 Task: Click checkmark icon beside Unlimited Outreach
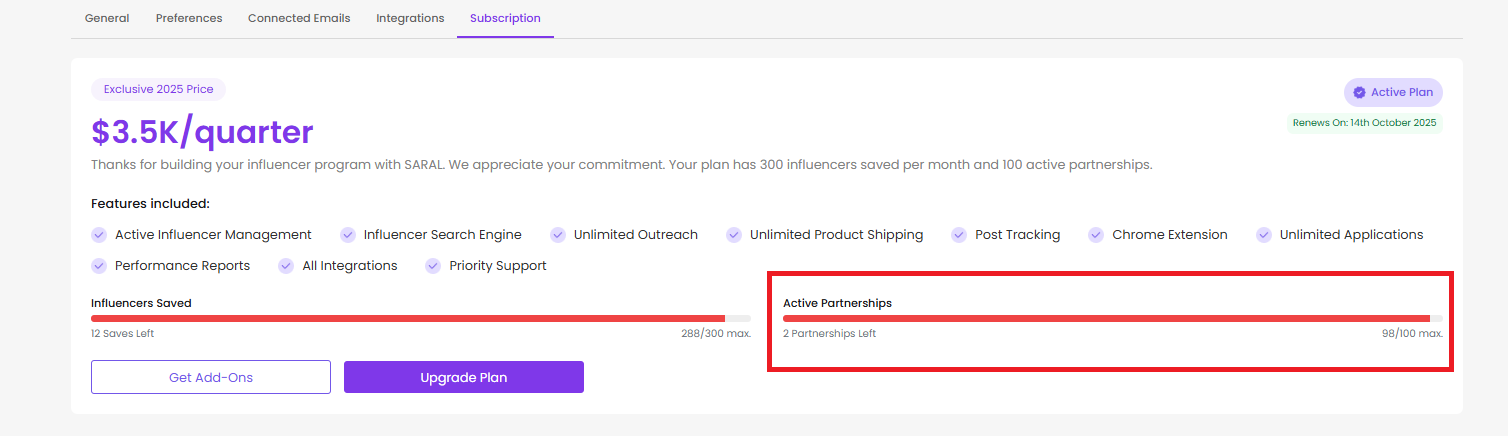click(x=558, y=235)
